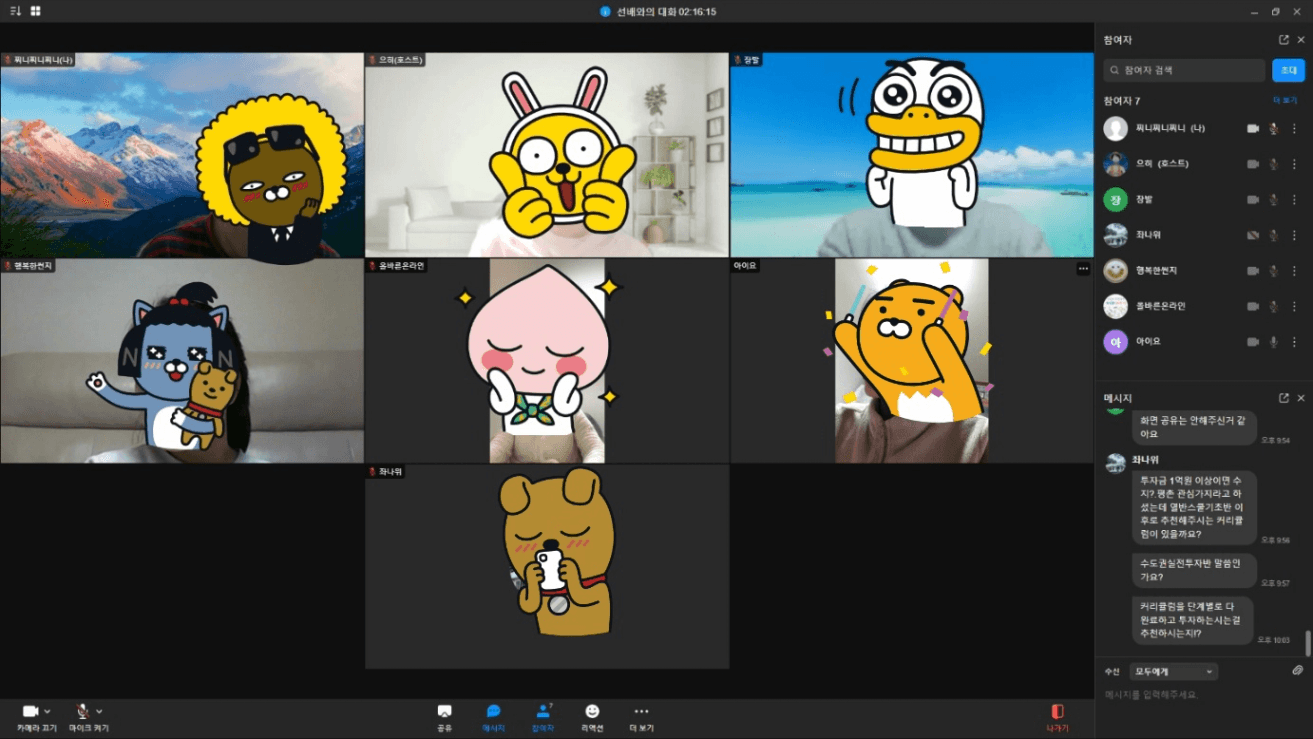Unmute using the 마이크 켜기 microphone icon

coord(83,711)
